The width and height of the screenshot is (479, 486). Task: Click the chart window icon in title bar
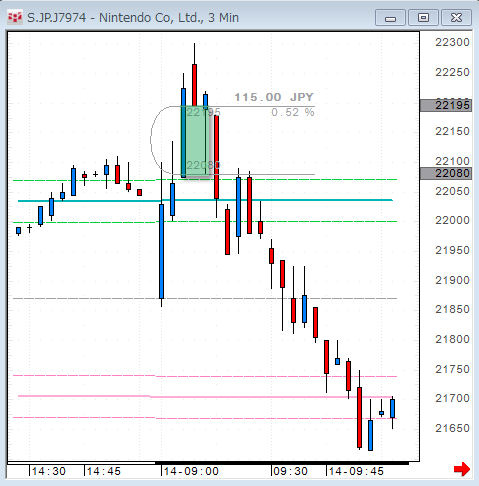(x=15, y=17)
